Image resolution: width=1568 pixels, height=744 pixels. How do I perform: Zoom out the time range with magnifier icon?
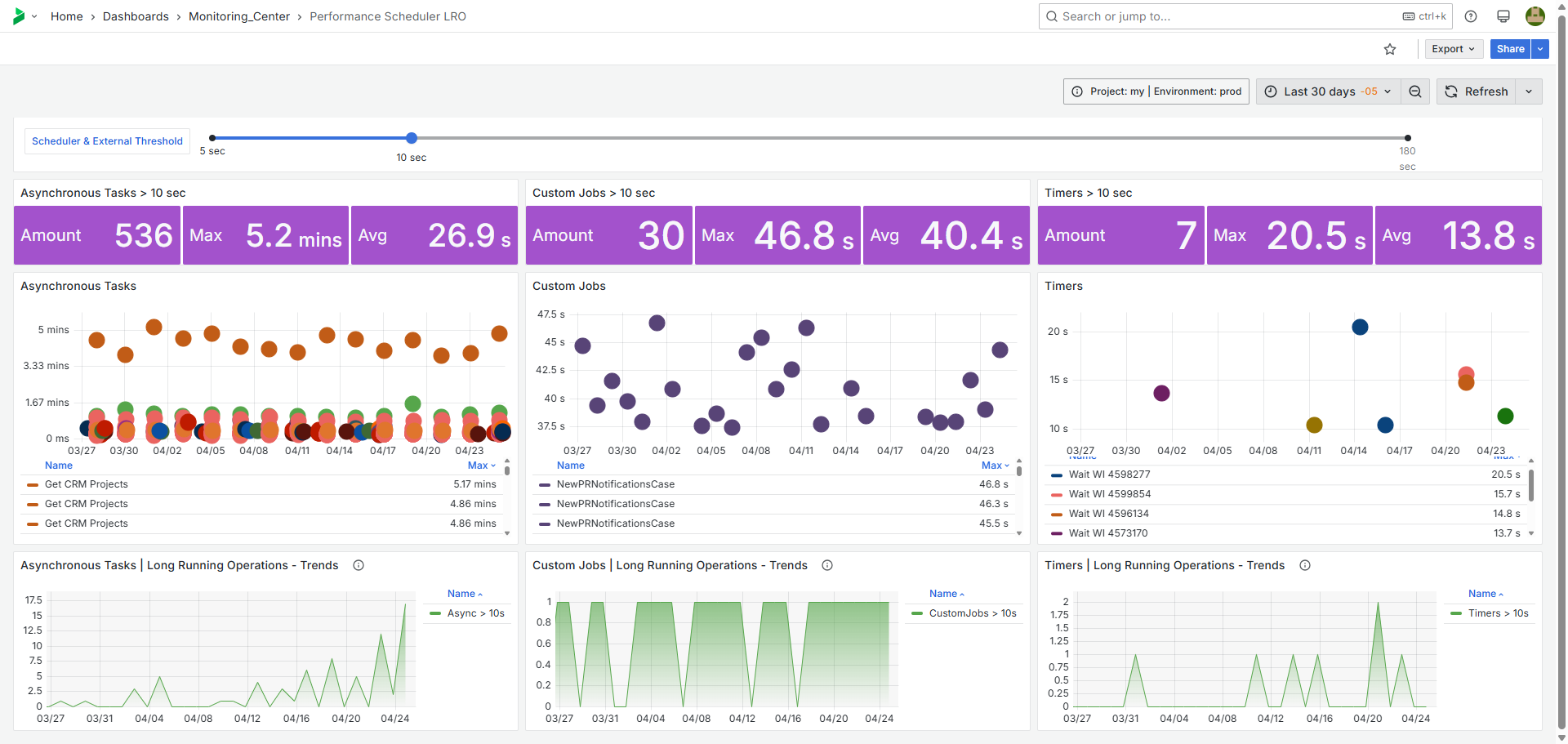(1415, 91)
